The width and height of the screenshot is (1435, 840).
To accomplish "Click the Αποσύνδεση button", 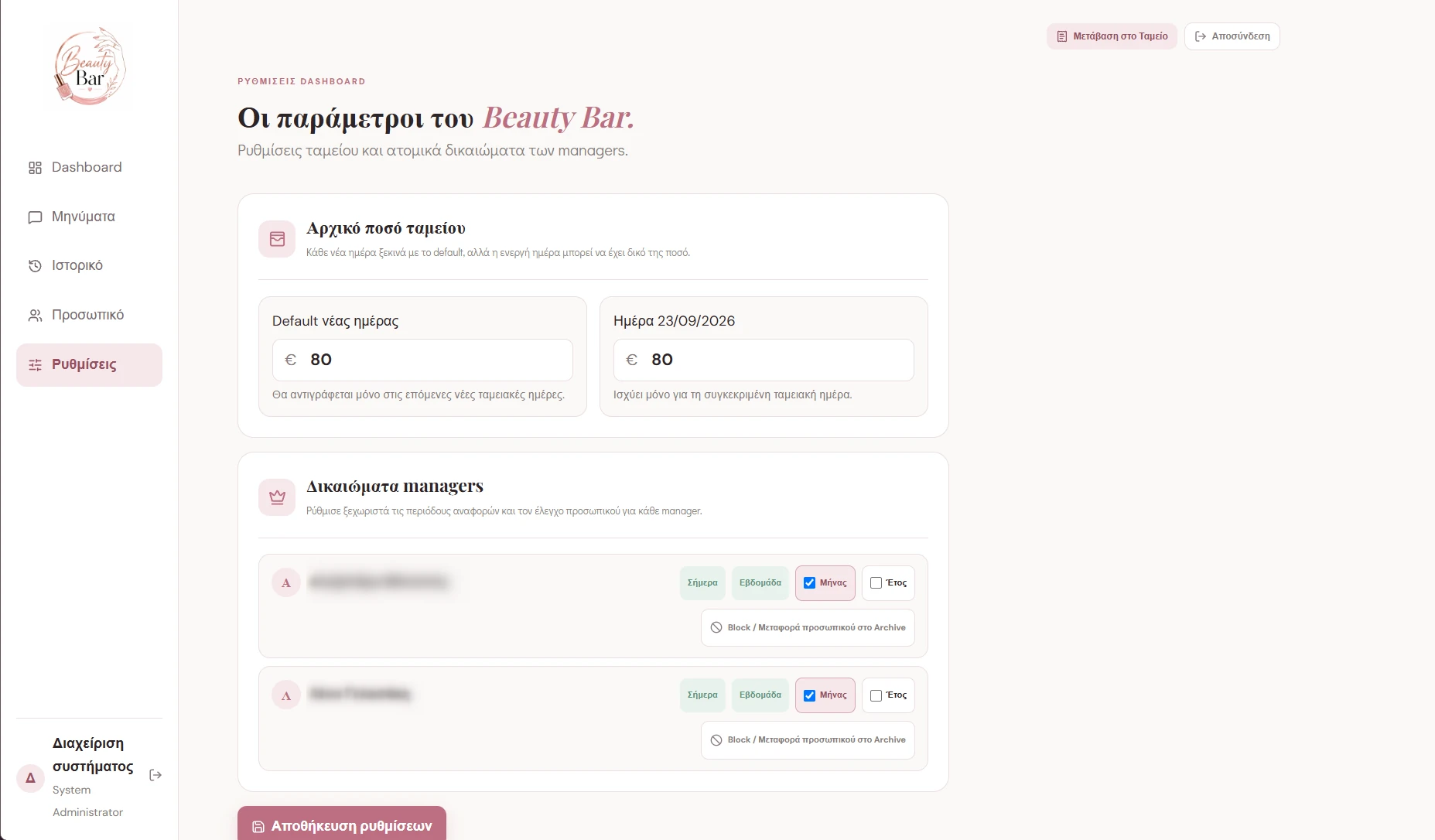I will click(1232, 36).
